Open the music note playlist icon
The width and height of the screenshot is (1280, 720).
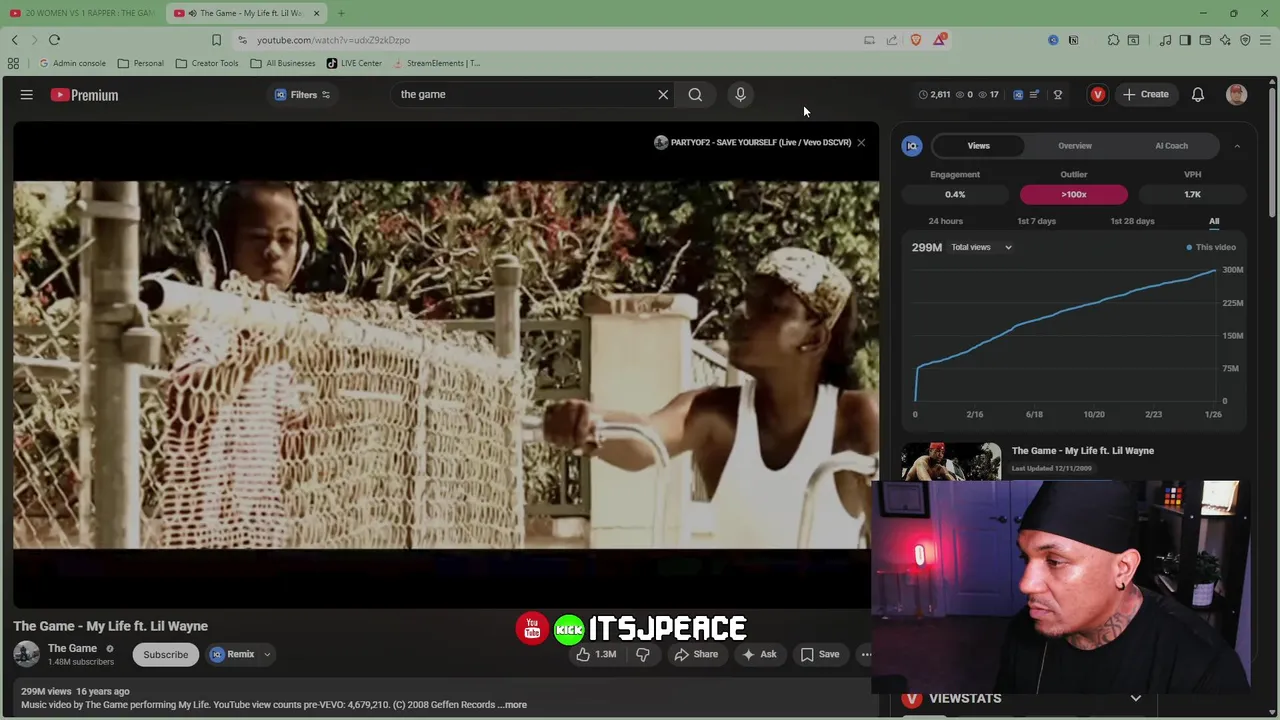1166,40
